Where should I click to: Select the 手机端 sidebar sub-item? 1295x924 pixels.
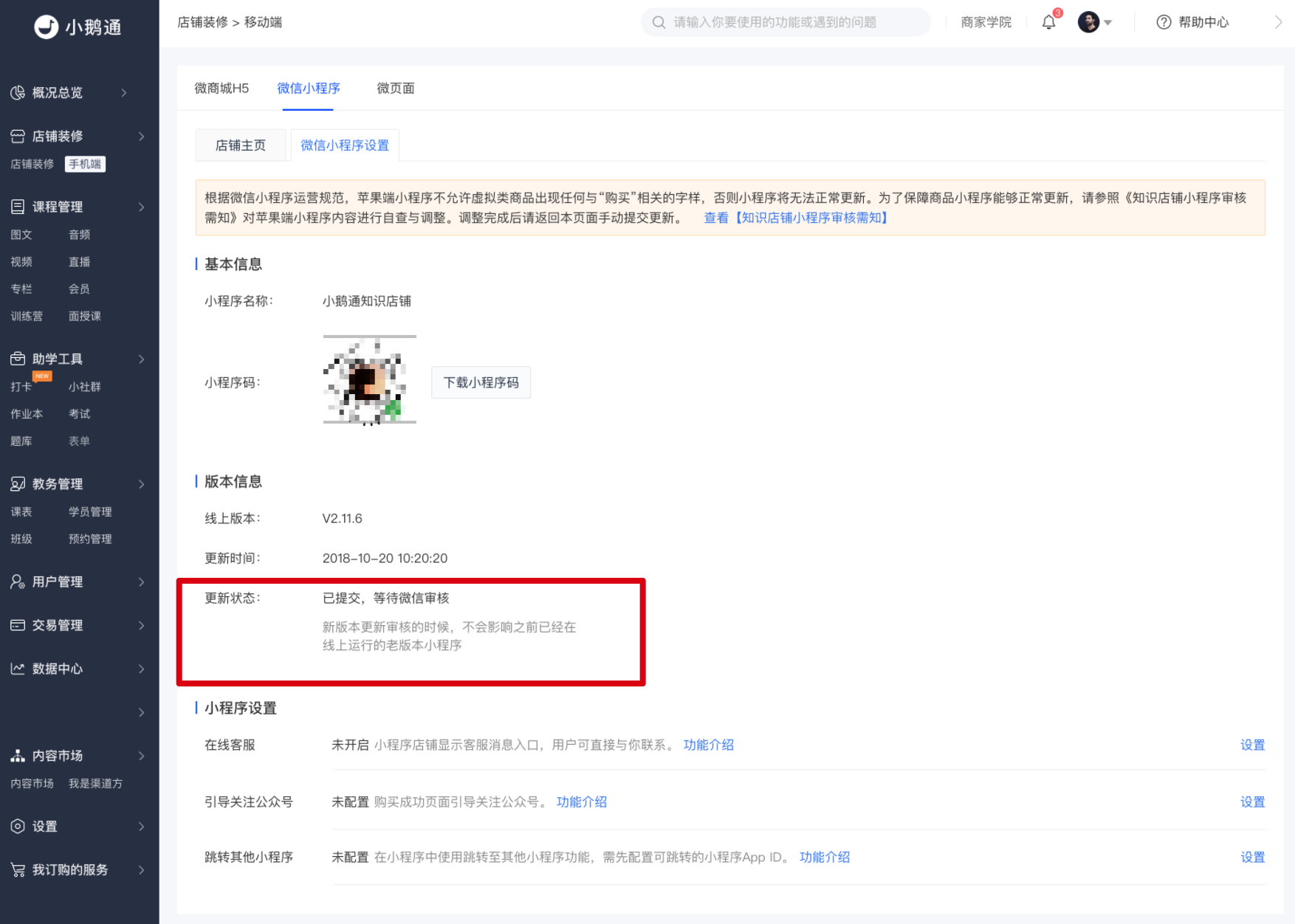coord(85,164)
